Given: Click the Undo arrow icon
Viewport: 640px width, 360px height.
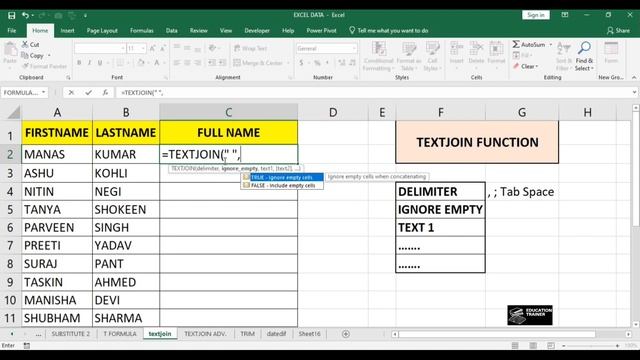Looking at the screenshot, I should 25,16.
